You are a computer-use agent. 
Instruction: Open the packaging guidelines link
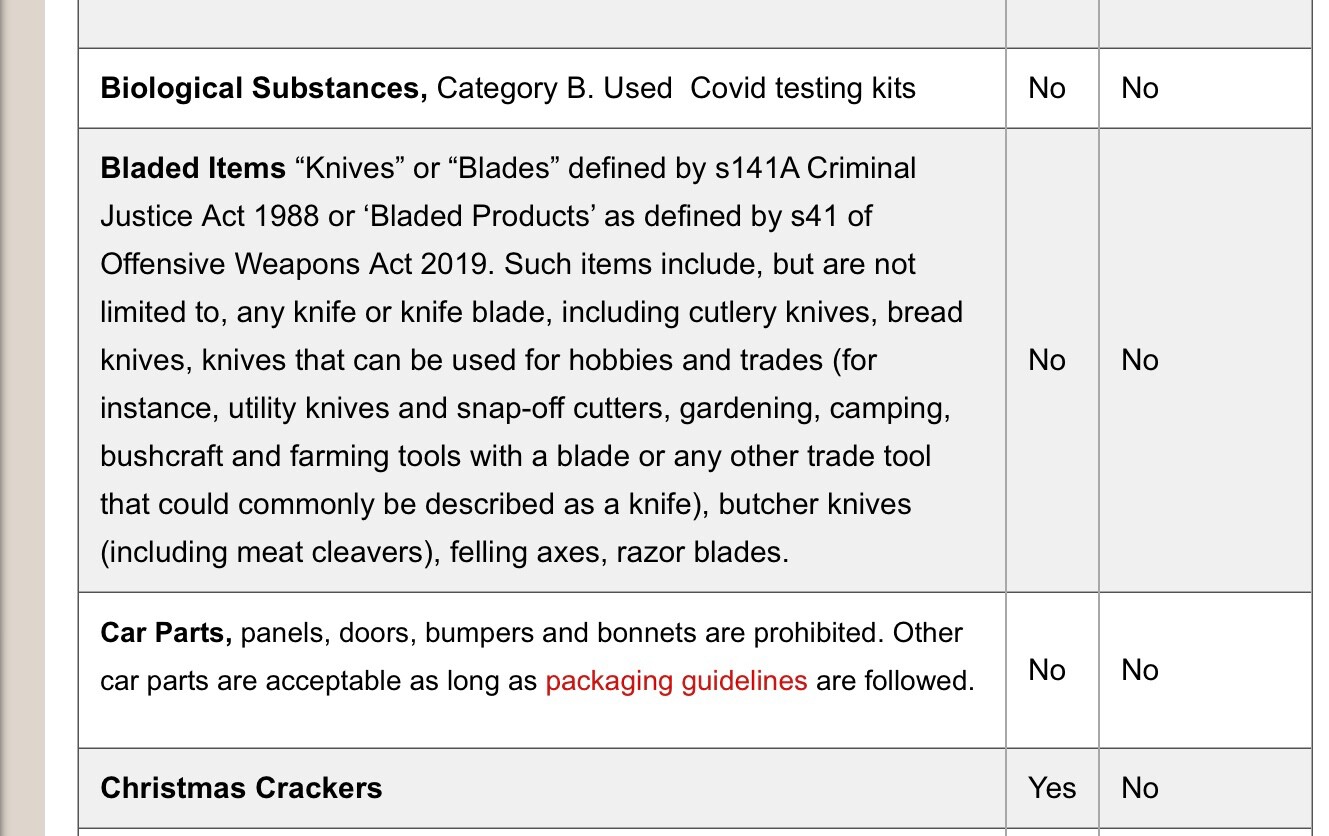(x=676, y=681)
